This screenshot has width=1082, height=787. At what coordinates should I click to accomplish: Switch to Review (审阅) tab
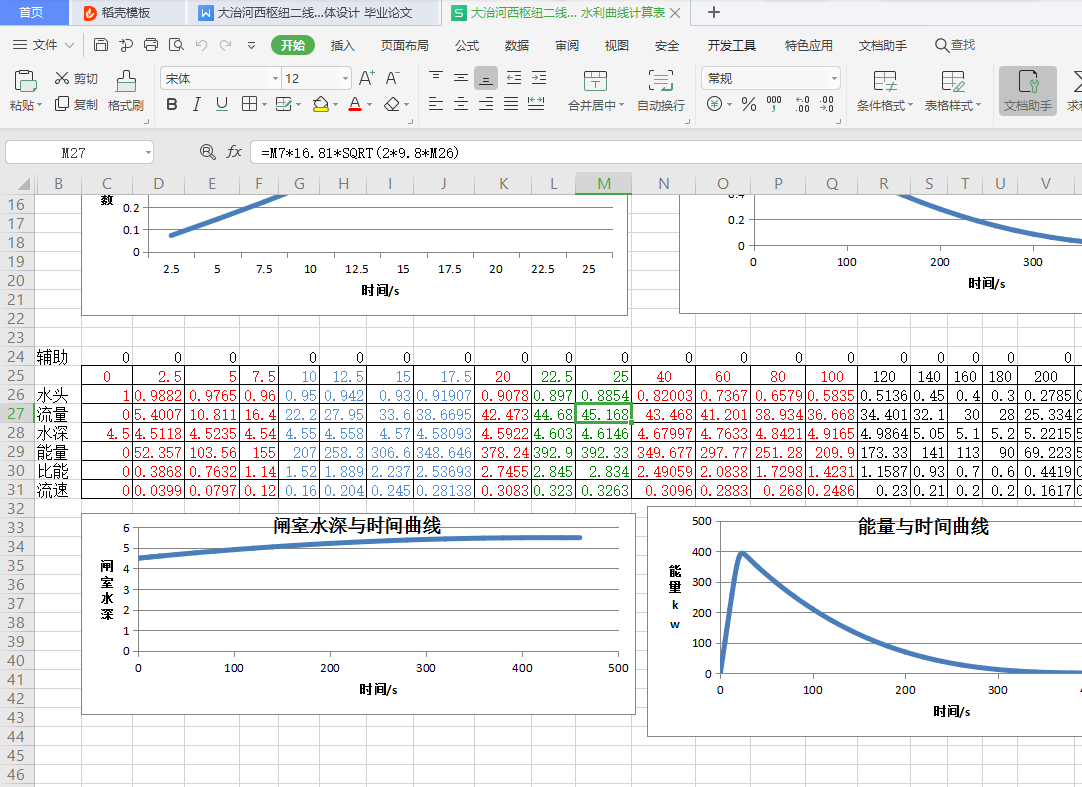click(x=567, y=46)
